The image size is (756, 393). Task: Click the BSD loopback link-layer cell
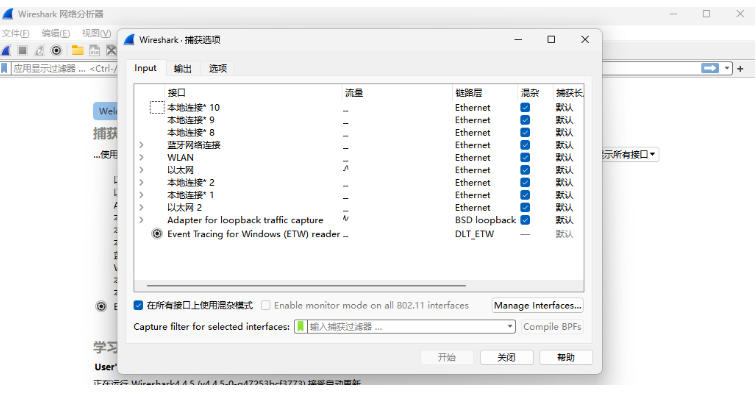486,220
